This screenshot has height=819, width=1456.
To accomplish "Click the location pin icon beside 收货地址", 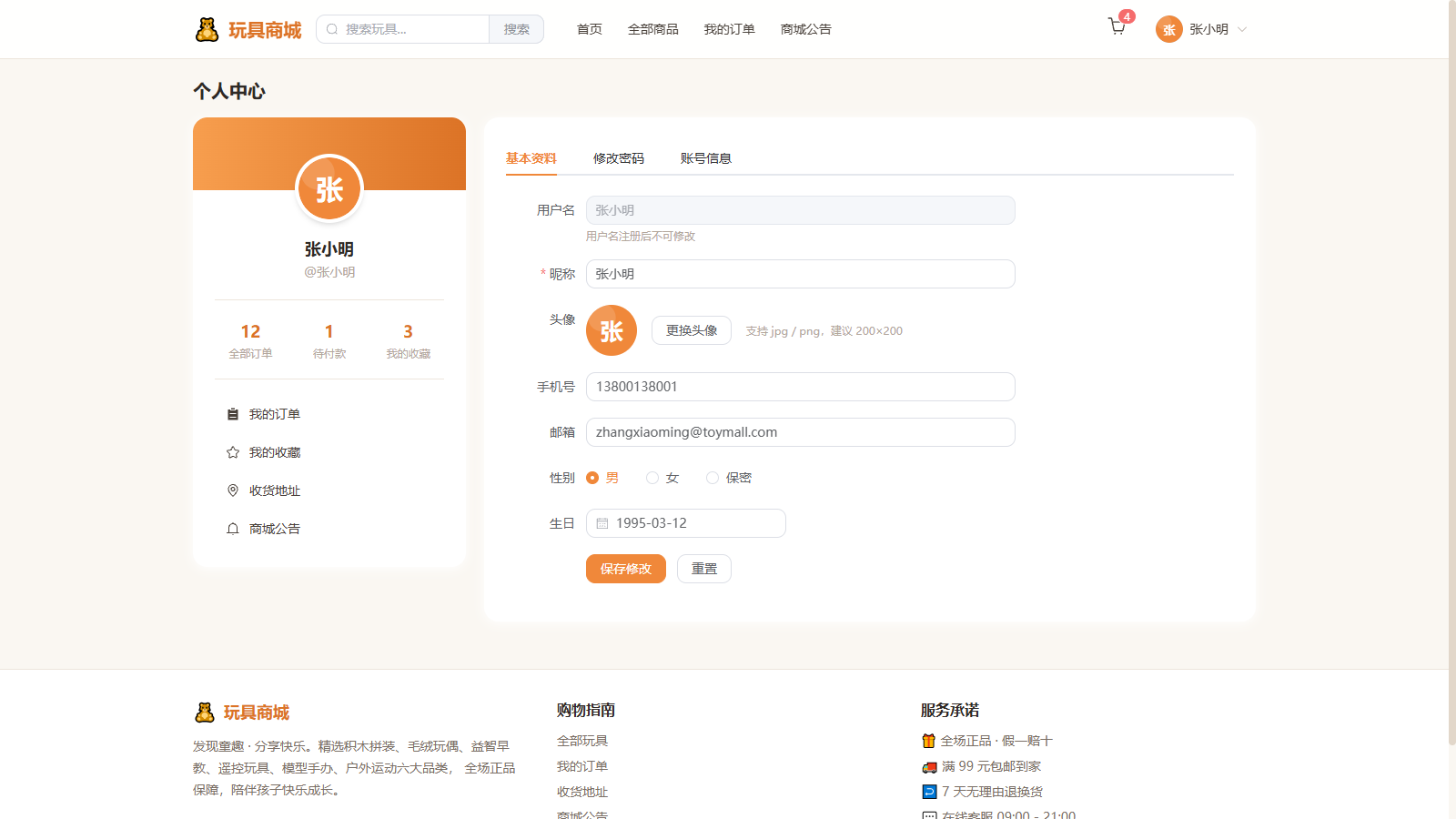I will point(233,490).
